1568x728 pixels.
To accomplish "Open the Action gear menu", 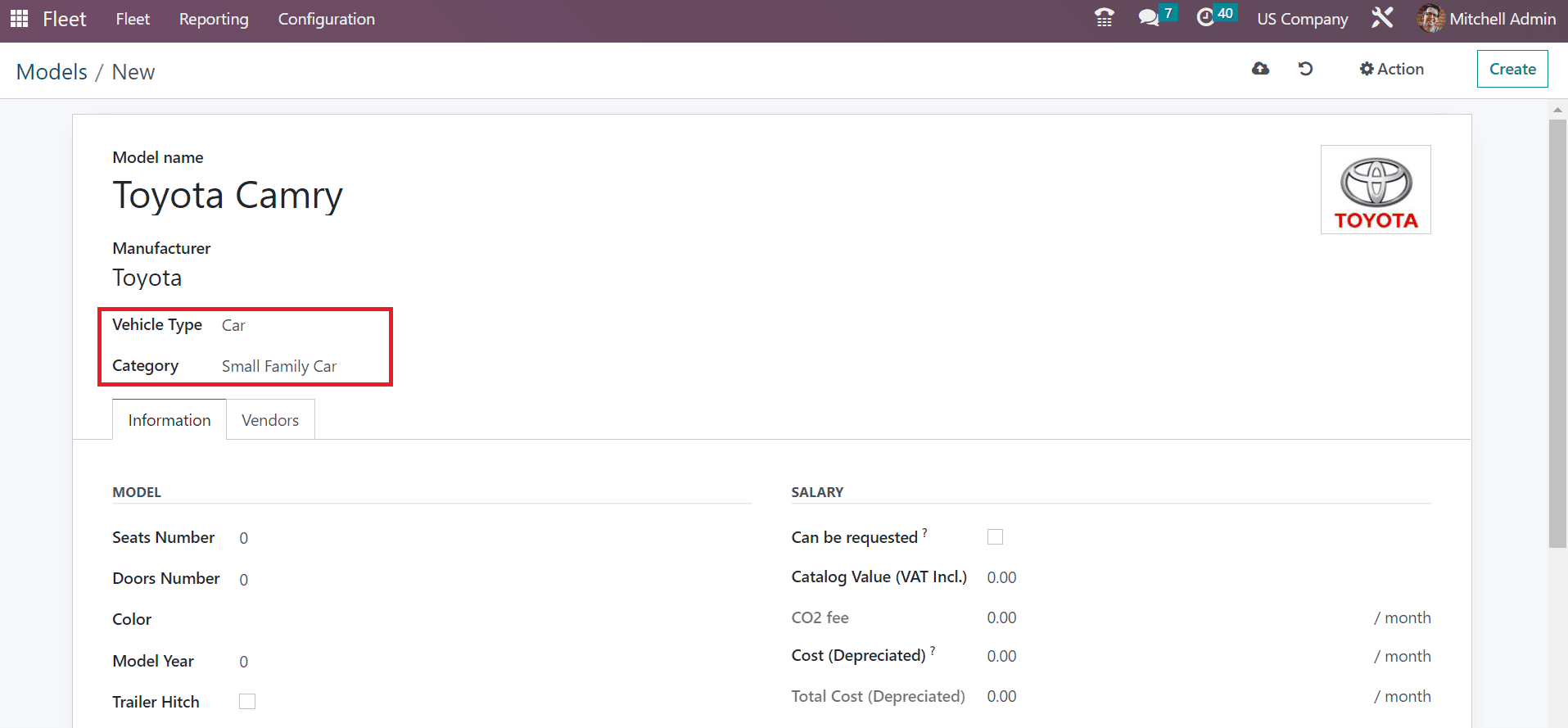I will (1391, 69).
